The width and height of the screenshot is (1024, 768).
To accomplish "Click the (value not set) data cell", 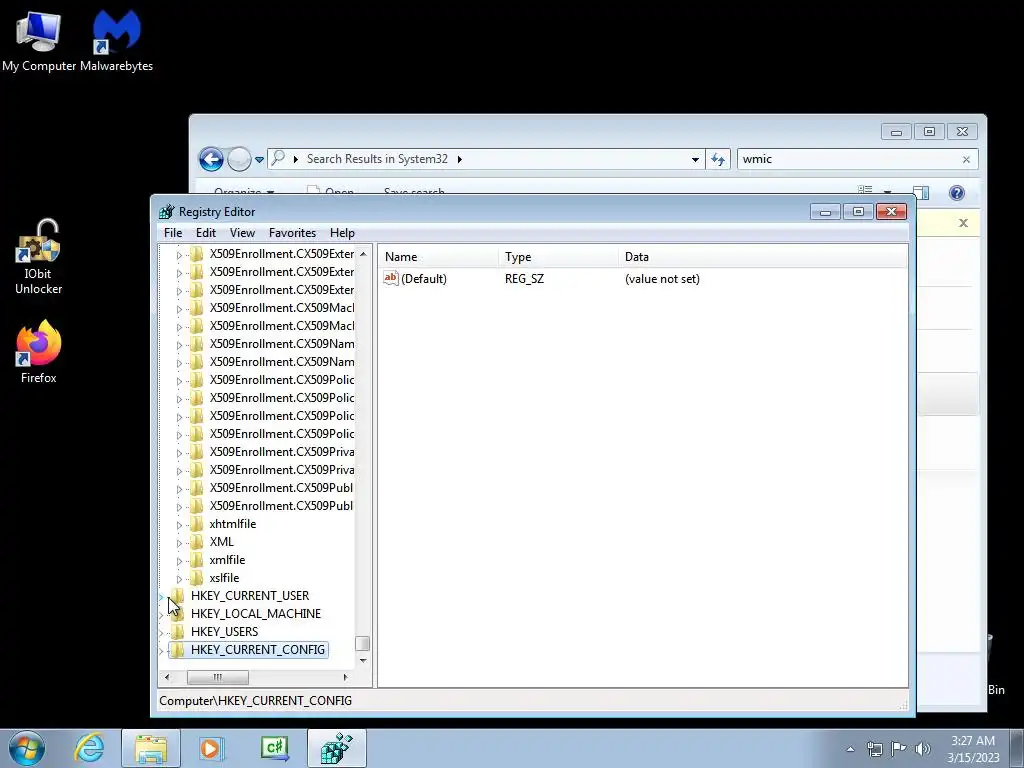I will click(x=662, y=279).
